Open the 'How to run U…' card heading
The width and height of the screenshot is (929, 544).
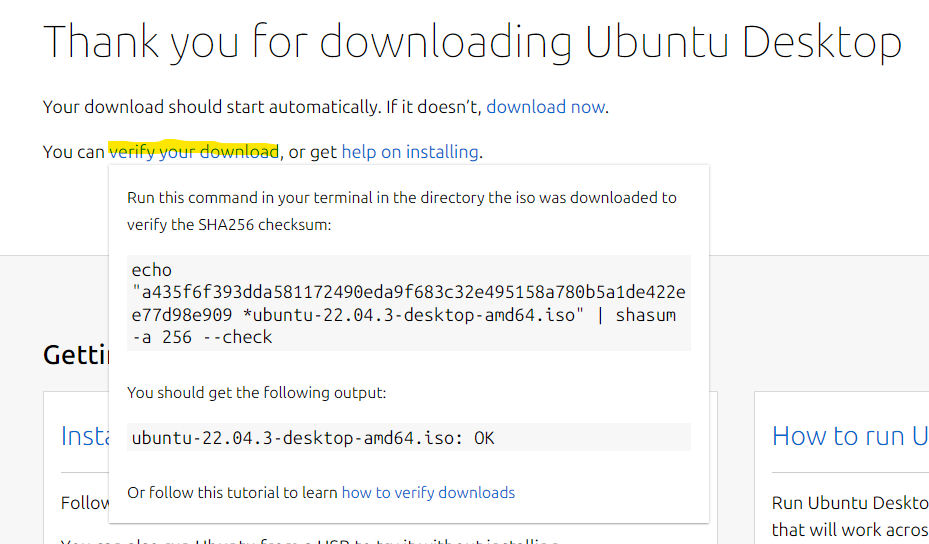[850, 436]
